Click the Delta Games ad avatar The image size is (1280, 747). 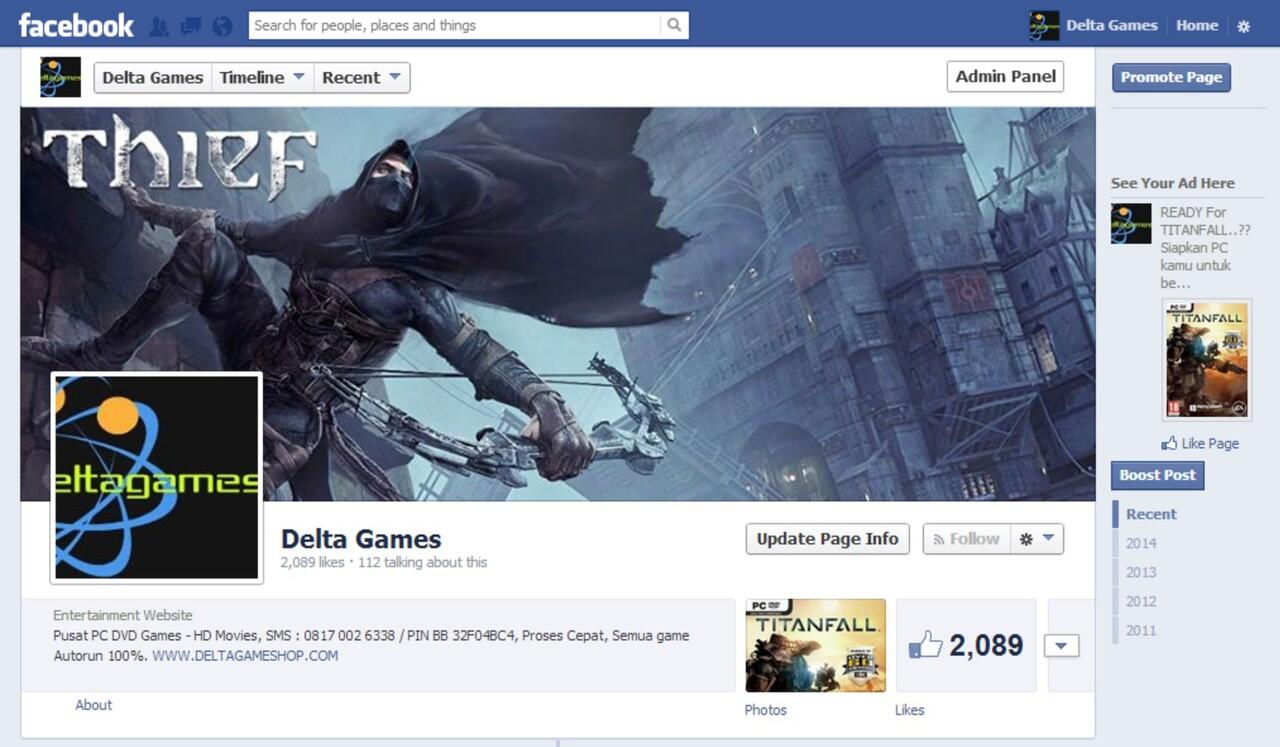coord(1131,224)
